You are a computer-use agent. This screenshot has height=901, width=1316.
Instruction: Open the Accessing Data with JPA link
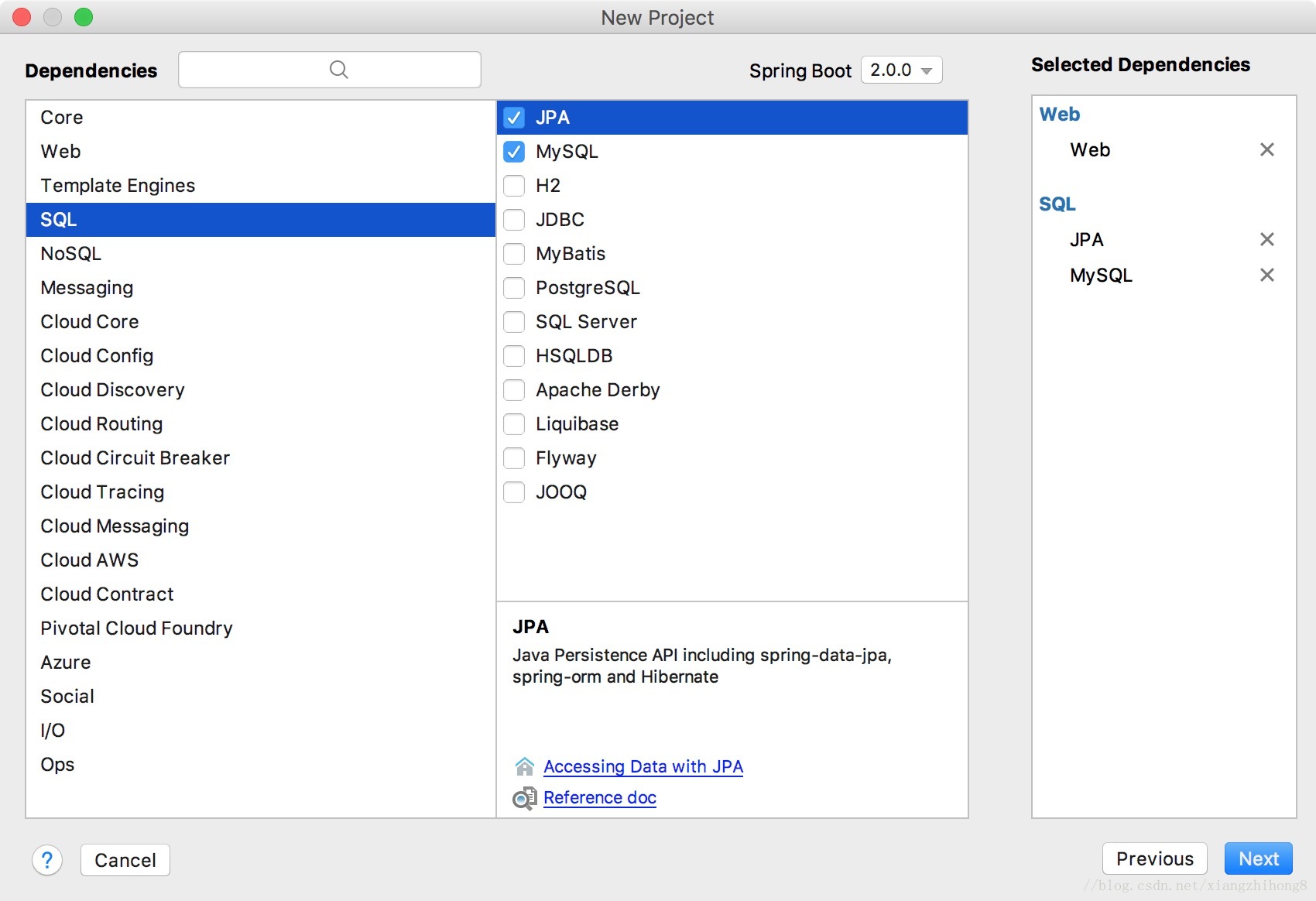[643, 766]
